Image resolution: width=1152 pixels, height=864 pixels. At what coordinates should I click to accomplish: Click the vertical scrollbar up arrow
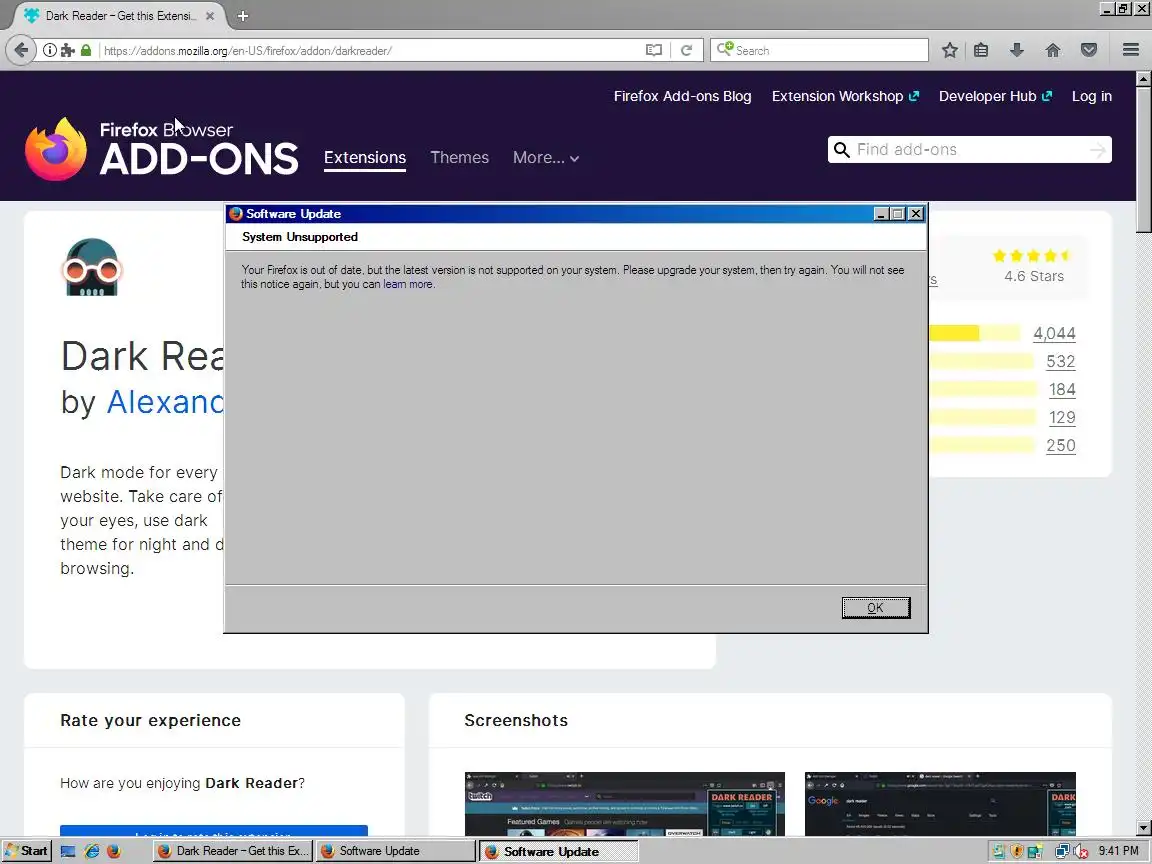click(1143, 78)
